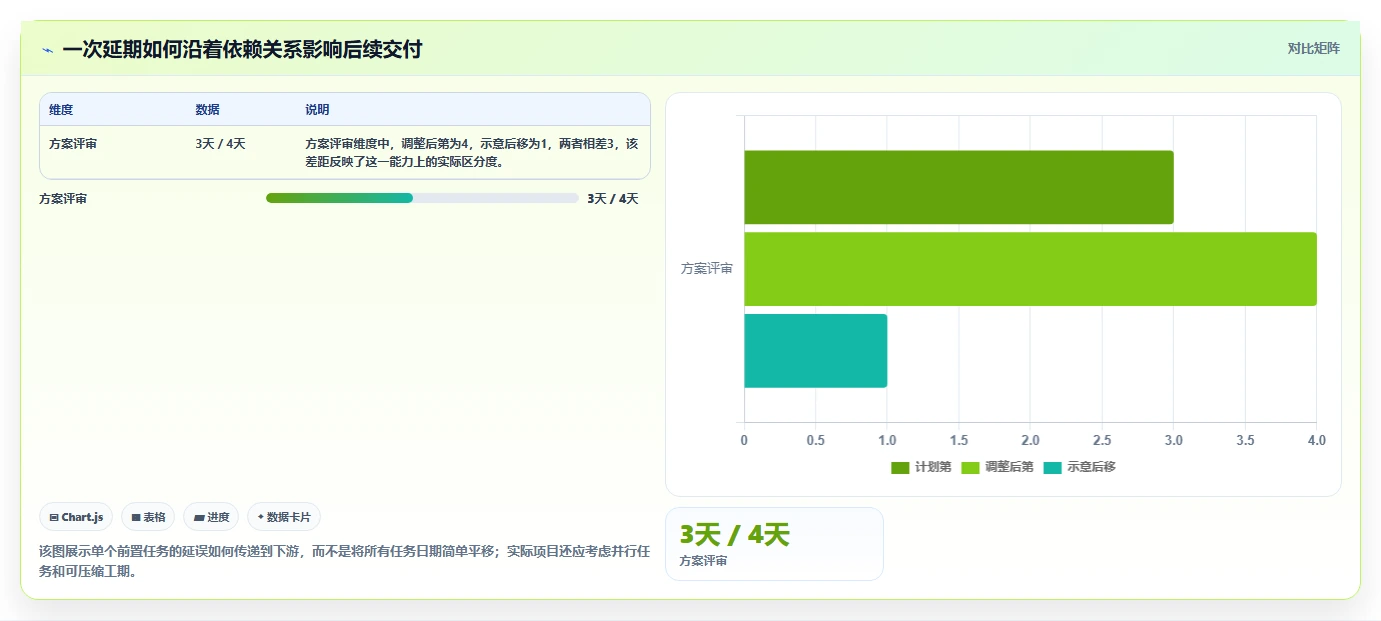The width and height of the screenshot is (1381, 621).
Task: Click the 维度 column header
Action: (61, 110)
